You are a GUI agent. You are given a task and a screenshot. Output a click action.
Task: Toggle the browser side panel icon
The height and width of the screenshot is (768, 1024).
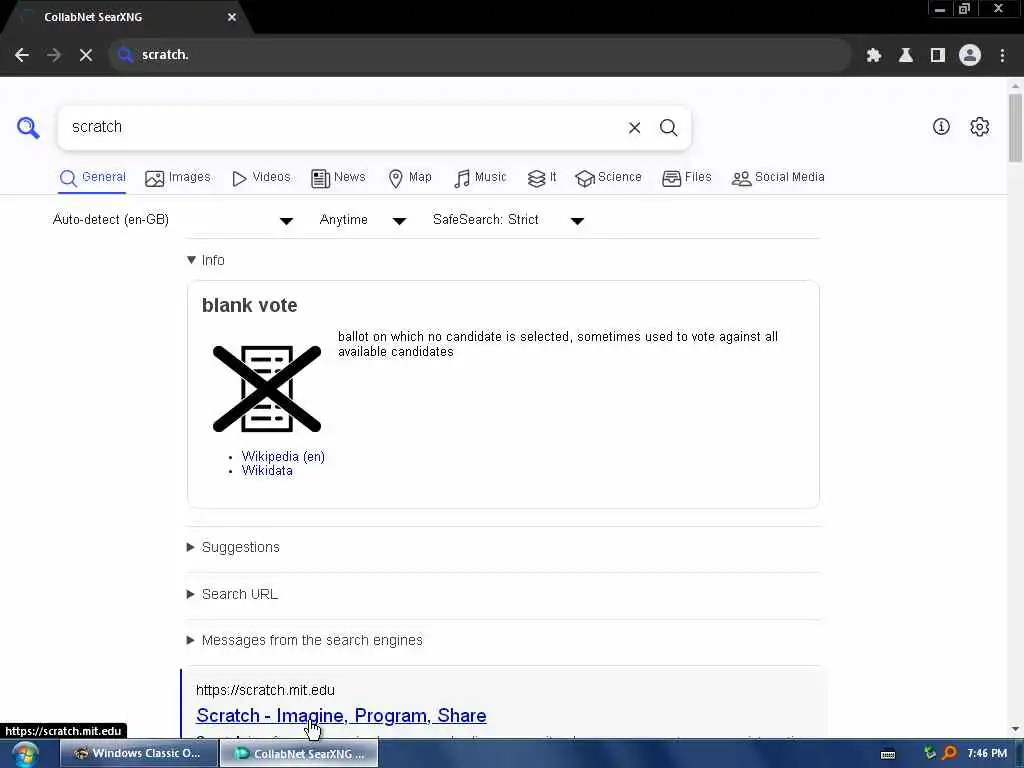pyautogui.click(x=938, y=56)
